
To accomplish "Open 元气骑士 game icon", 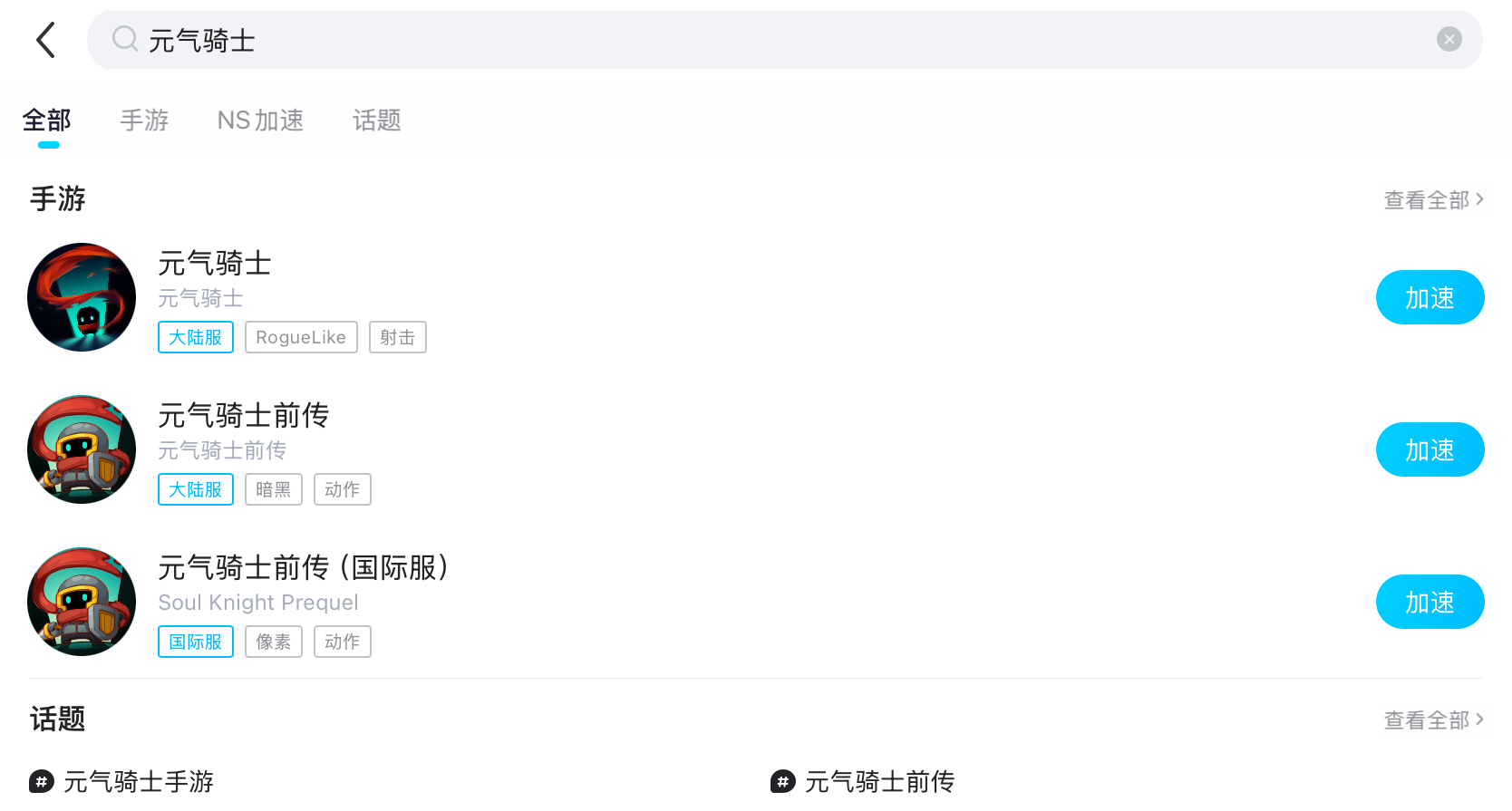I will 82,297.
